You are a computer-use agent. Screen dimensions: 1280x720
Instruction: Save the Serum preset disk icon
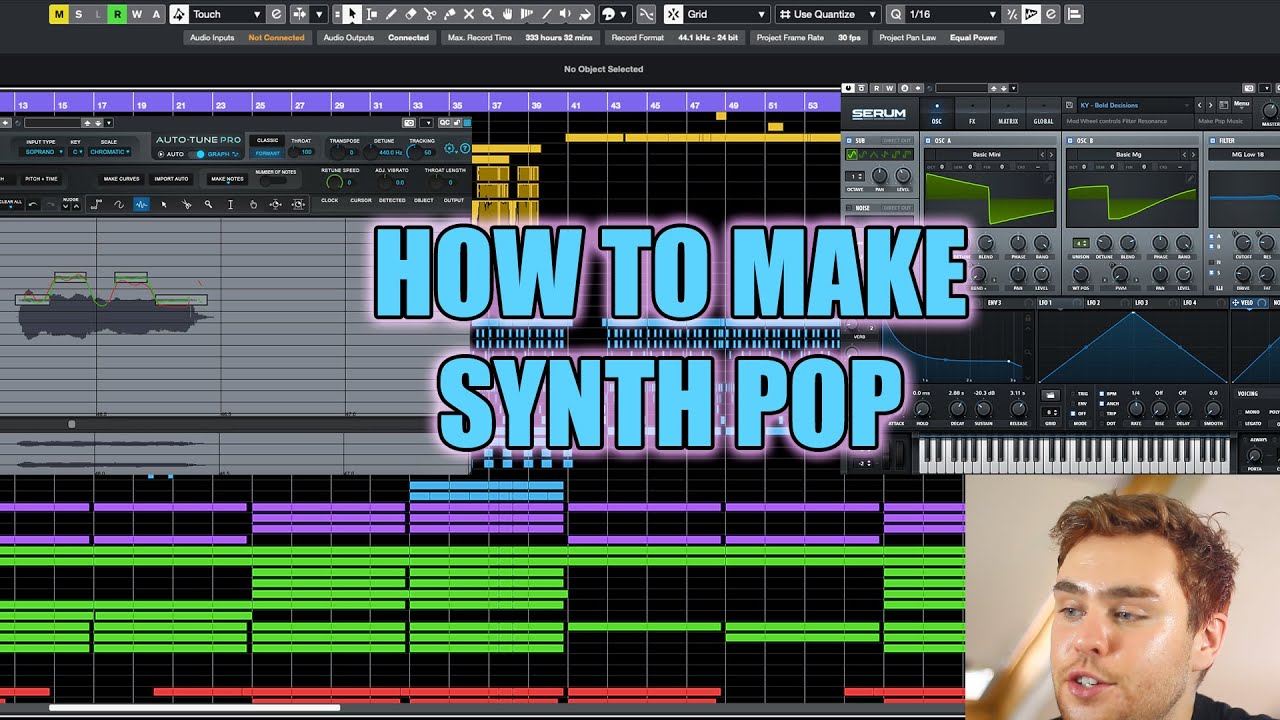point(1069,105)
